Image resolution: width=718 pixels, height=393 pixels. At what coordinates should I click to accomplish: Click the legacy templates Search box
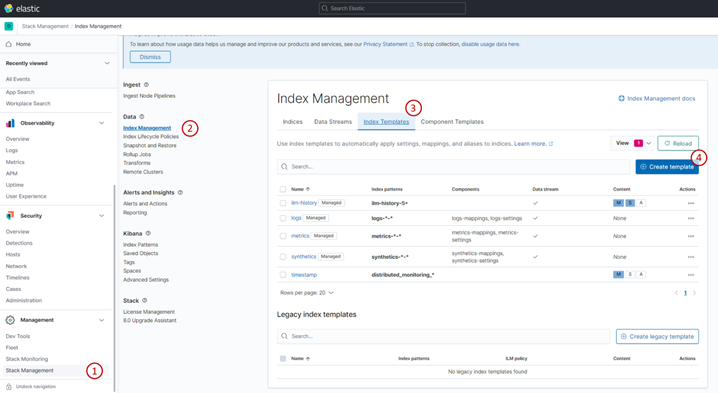[x=444, y=336]
